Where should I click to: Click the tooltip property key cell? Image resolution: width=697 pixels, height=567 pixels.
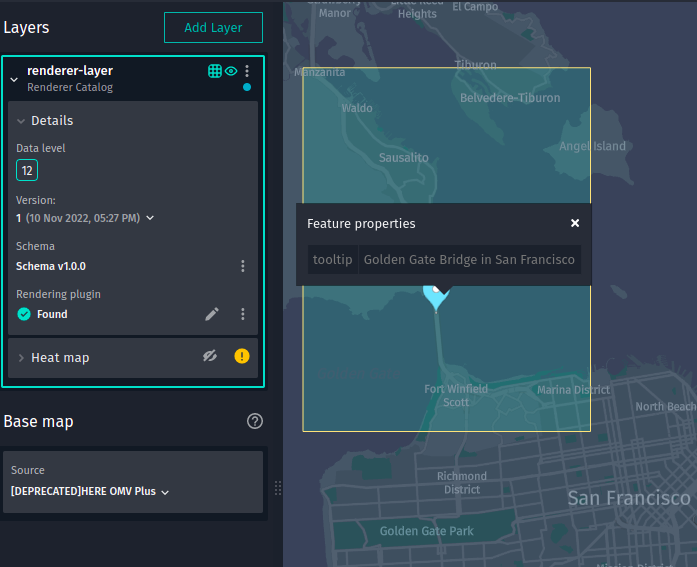tap(332, 260)
